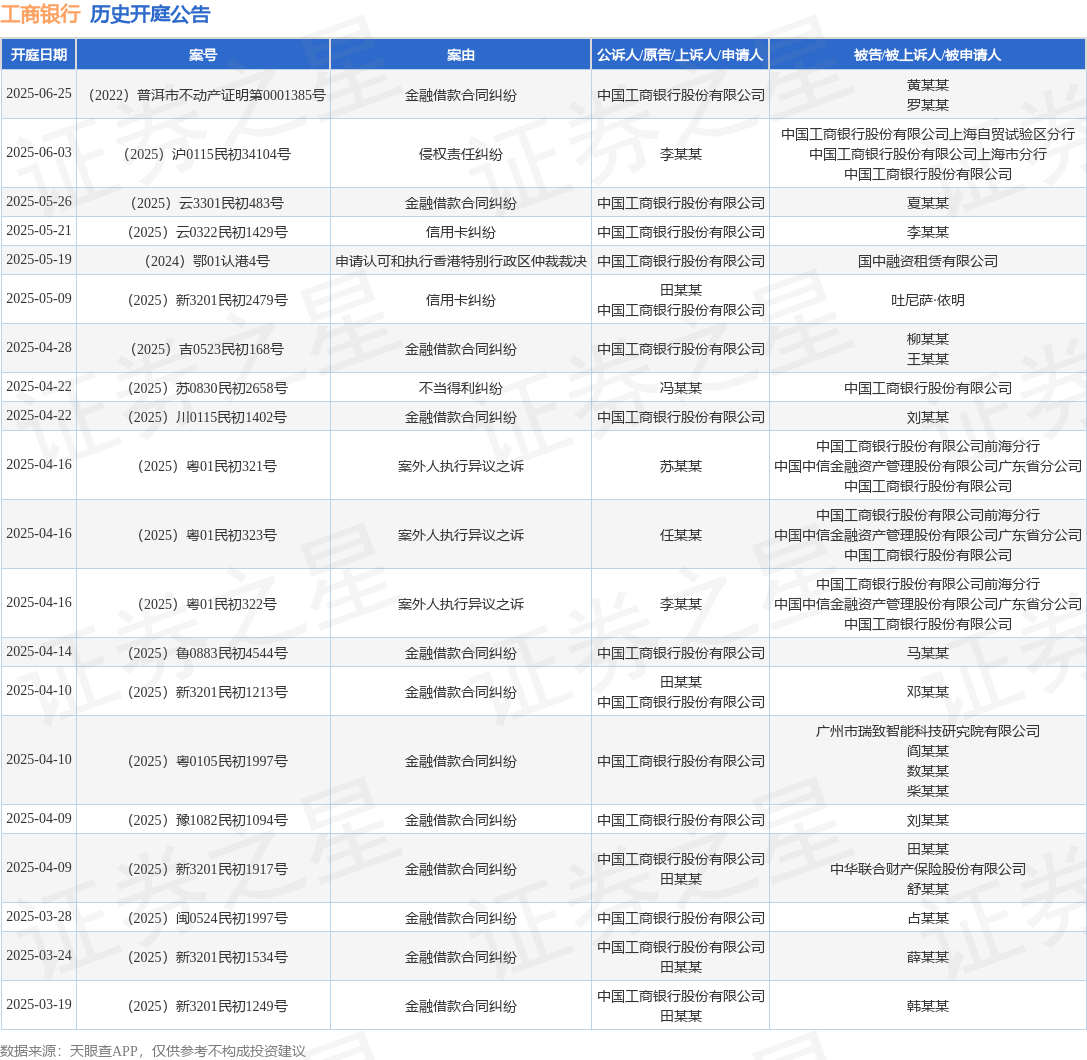
Task: Select case number (2025)新3201民初1213号
Action: click(207, 692)
